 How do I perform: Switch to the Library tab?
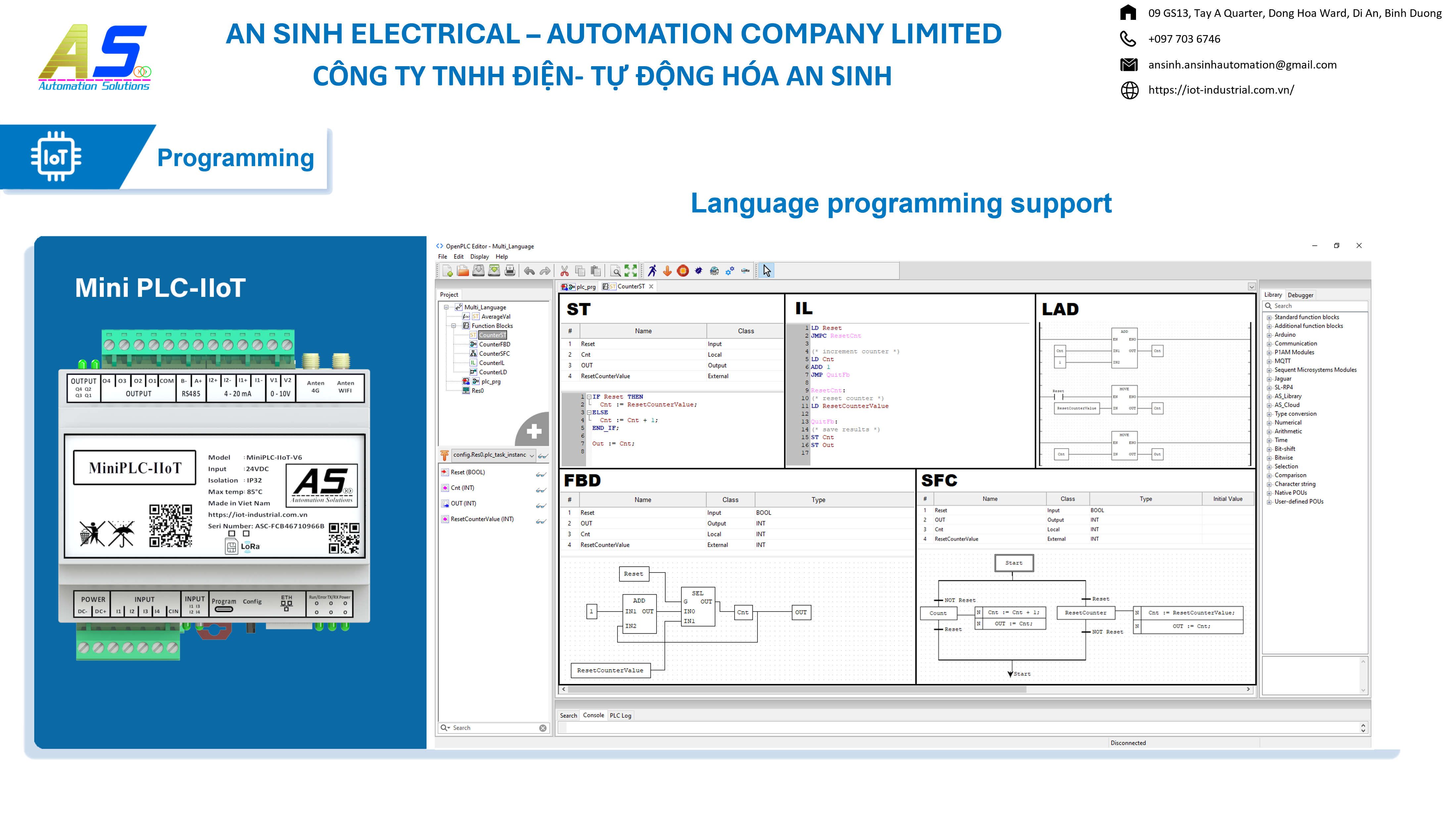pyautogui.click(x=1273, y=295)
